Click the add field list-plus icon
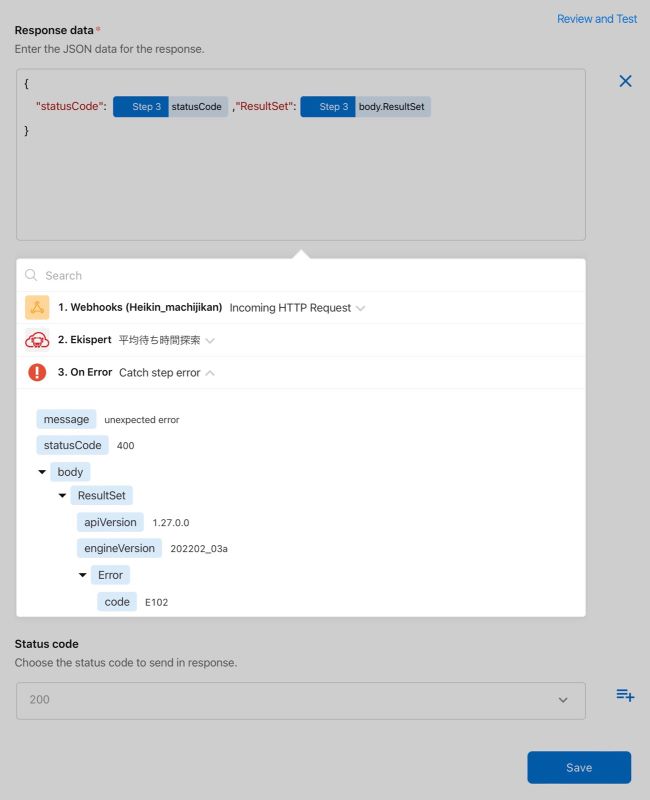The width and height of the screenshot is (650, 800). (625, 695)
